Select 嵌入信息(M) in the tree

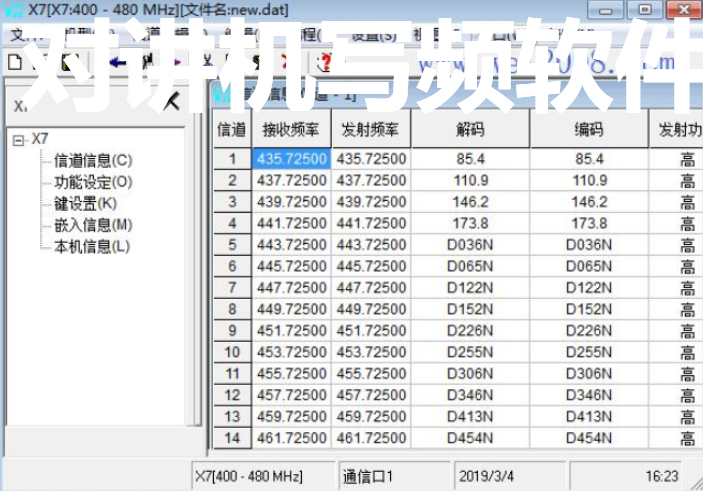[x=93, y=225]
